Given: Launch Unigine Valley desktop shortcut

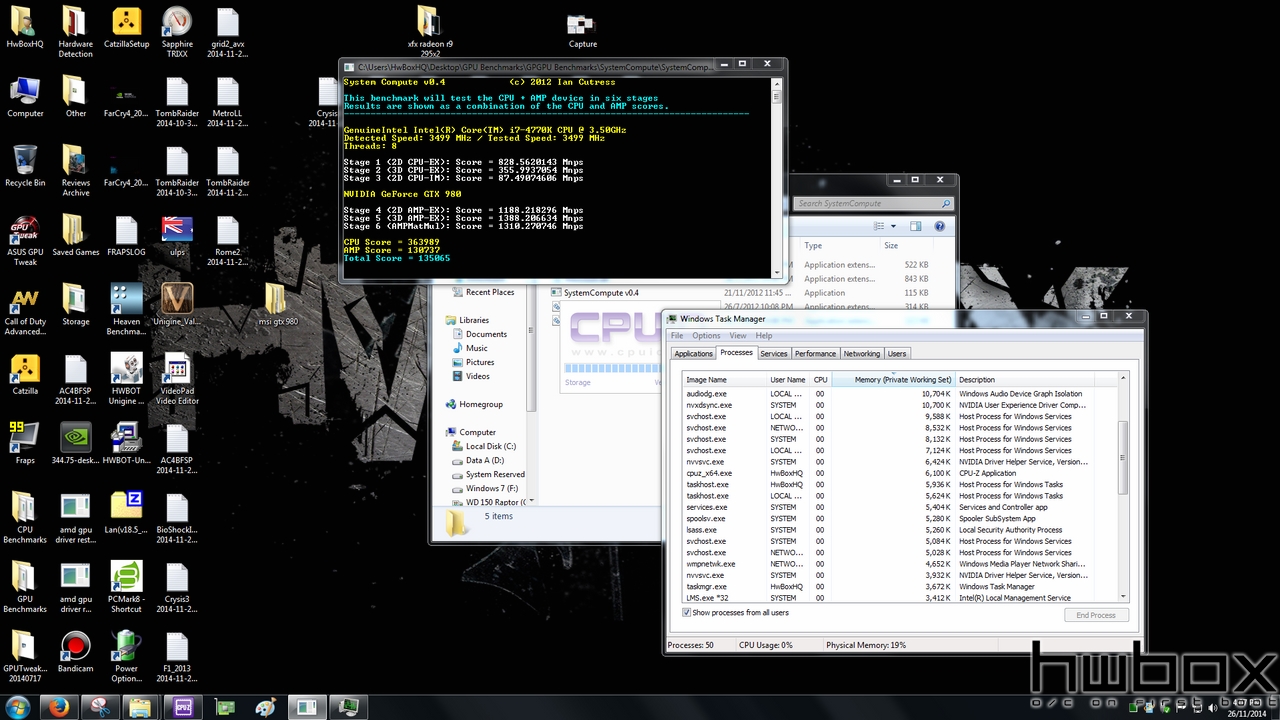Looking at the screenshot, I should (x=177, y=306).
